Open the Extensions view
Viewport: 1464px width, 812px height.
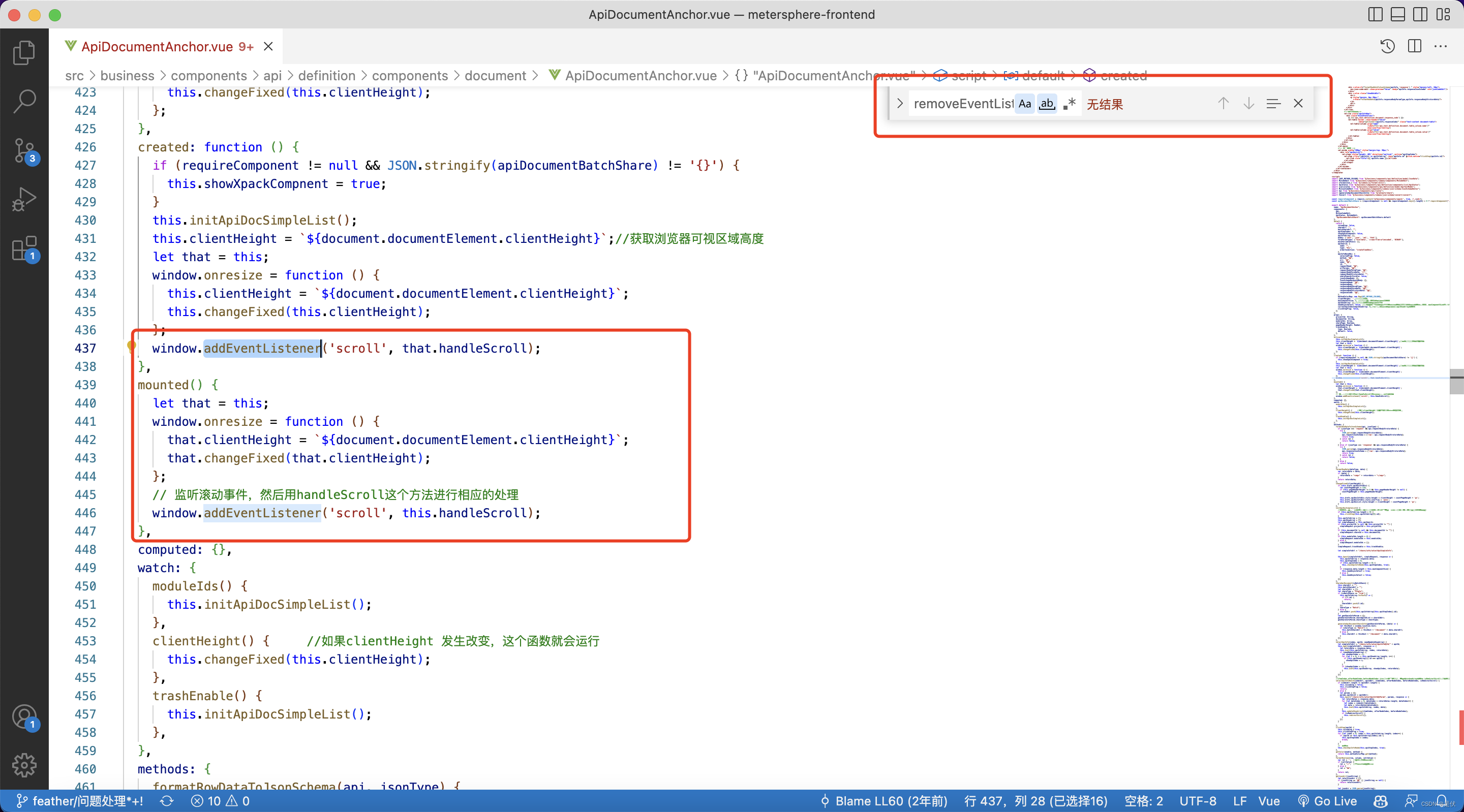[24, 248]
